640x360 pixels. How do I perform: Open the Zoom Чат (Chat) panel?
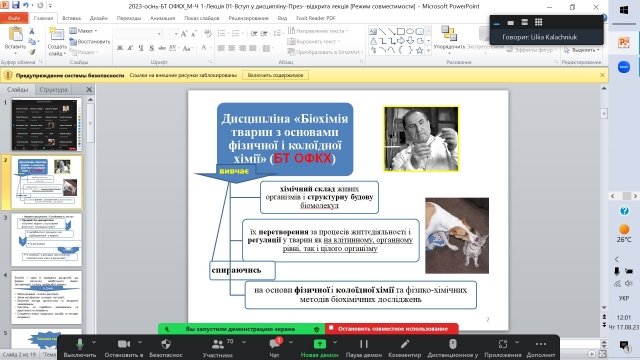tap(275, 348)
